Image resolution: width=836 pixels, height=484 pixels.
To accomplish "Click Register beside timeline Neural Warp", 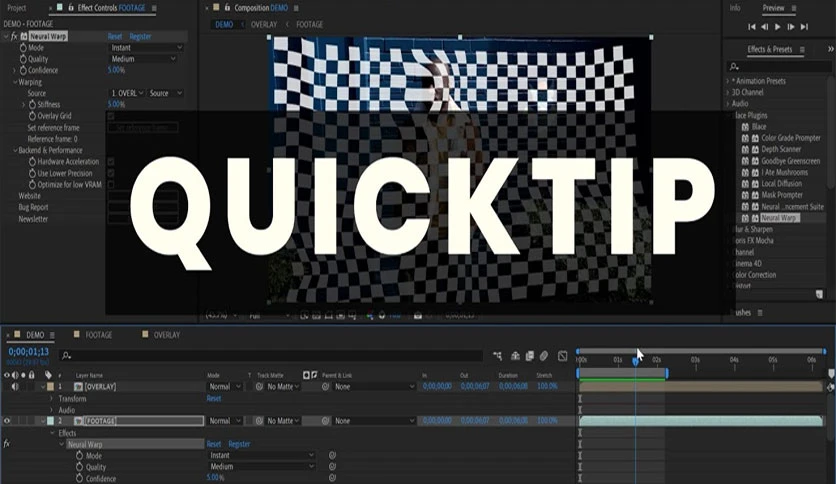I will coord(239,444).
